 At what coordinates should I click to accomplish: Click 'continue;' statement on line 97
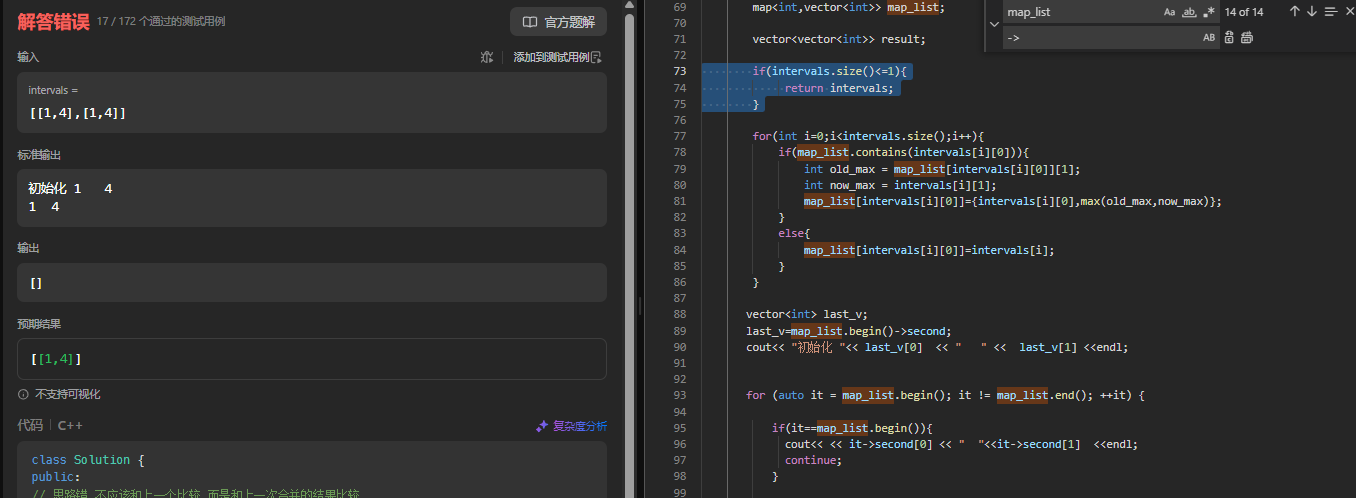813,460
